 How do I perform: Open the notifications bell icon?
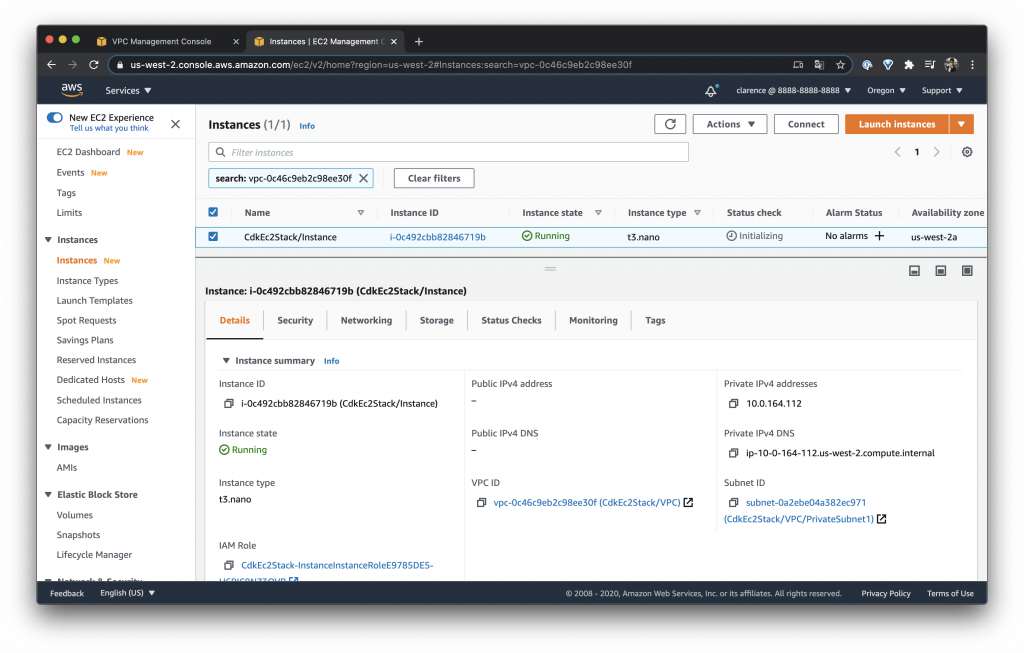point(711,91)
